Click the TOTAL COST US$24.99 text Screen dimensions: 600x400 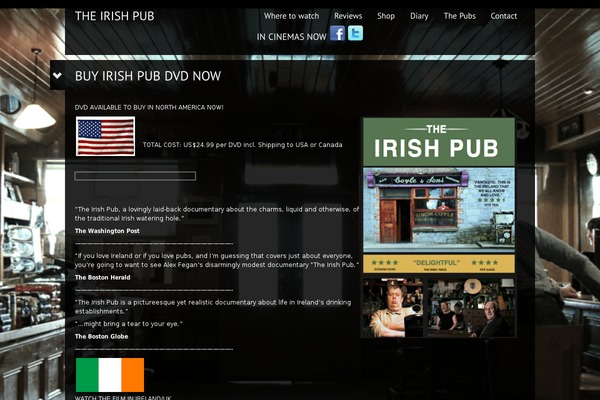point(243,145)
